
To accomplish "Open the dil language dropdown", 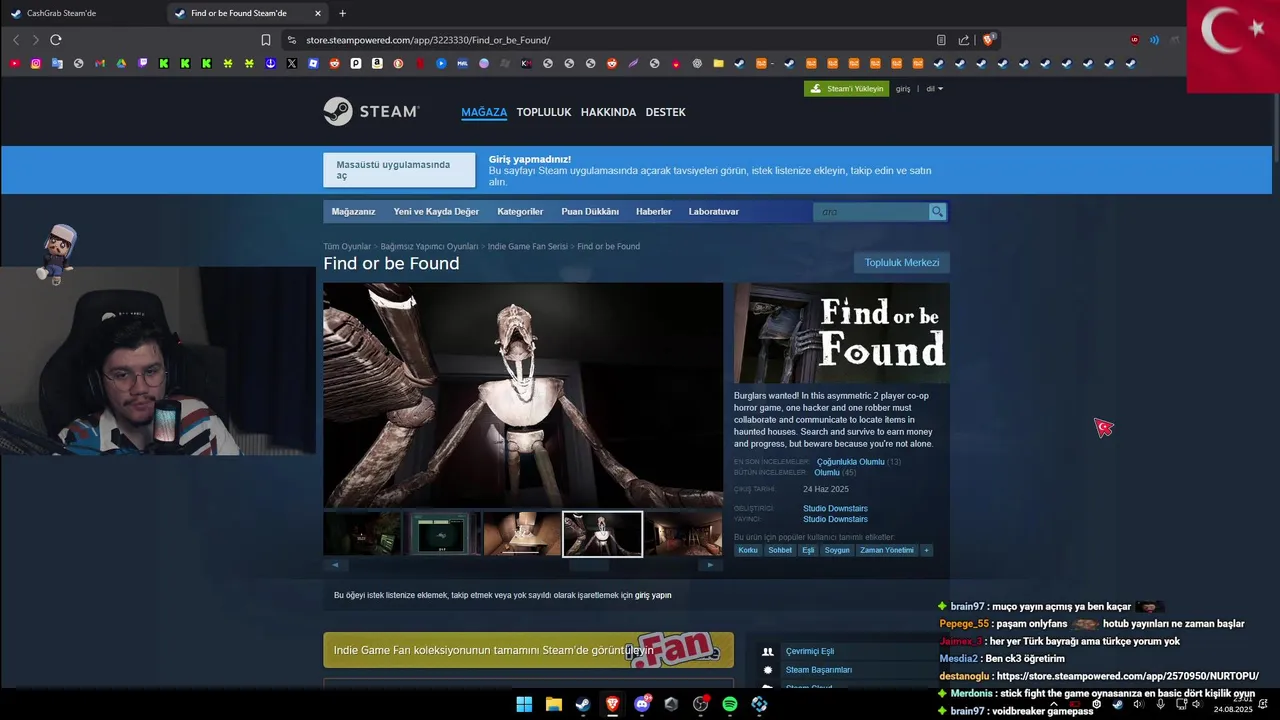I will (x=934, y=89).
